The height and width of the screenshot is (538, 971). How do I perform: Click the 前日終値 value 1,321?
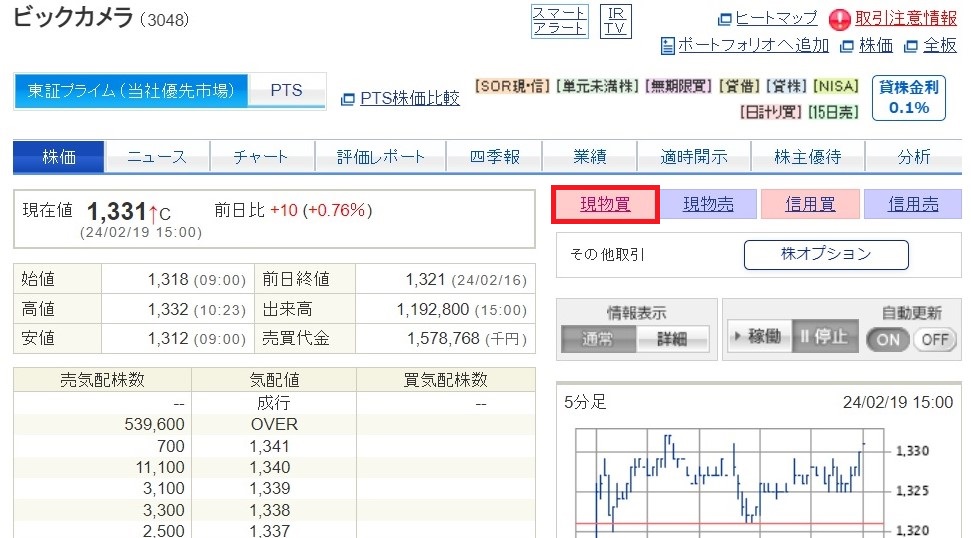[x=425, y=279]
